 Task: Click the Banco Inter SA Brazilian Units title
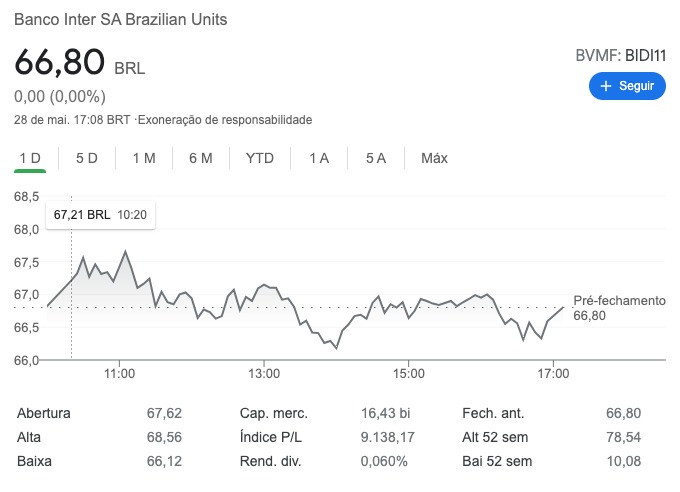coord(121,20)
